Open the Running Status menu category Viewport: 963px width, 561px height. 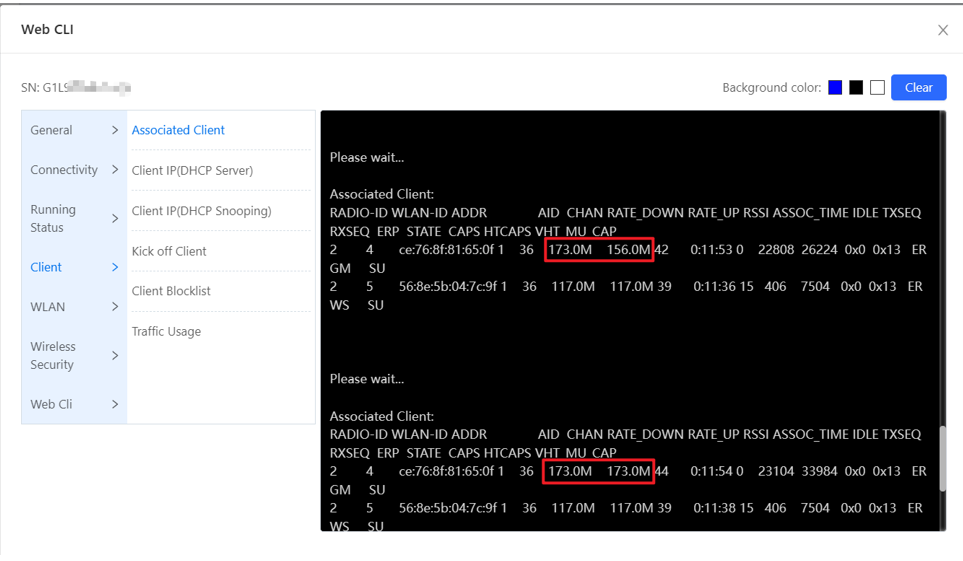click(x=53, y=218)
